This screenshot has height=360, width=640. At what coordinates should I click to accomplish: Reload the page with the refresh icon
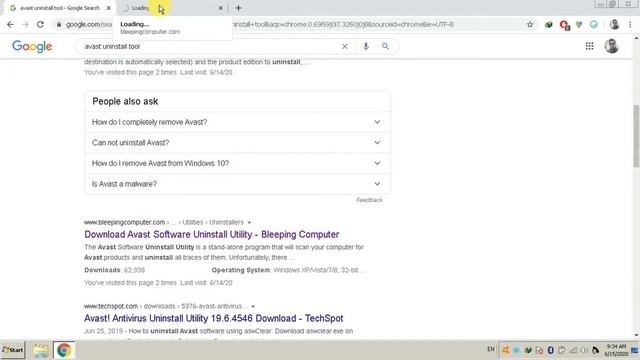point(40,24)
